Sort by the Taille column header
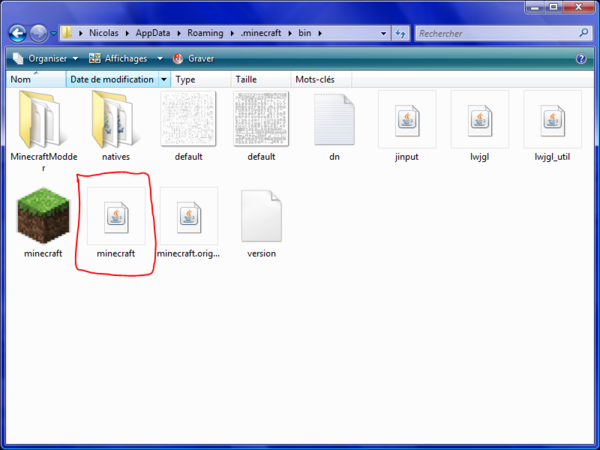 coord(261,80)
